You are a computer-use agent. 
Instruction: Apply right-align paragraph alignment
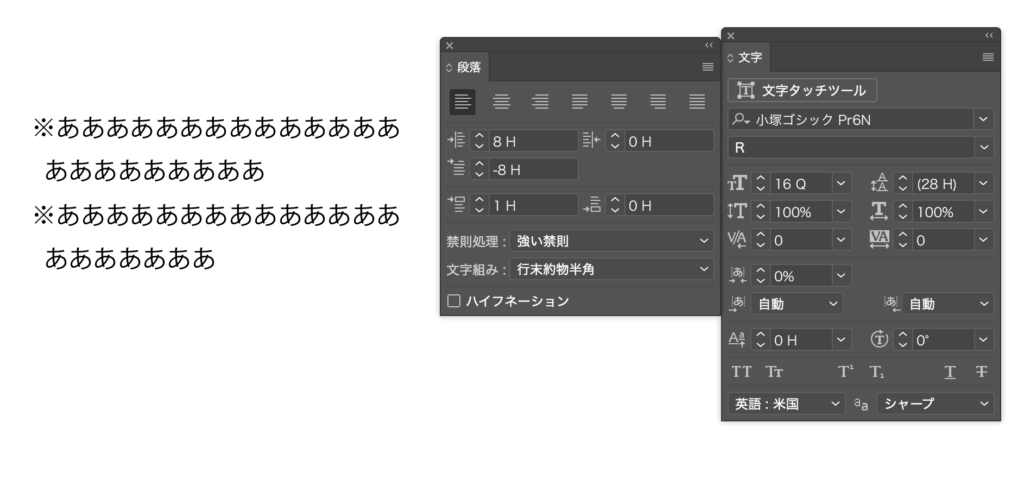540,102
